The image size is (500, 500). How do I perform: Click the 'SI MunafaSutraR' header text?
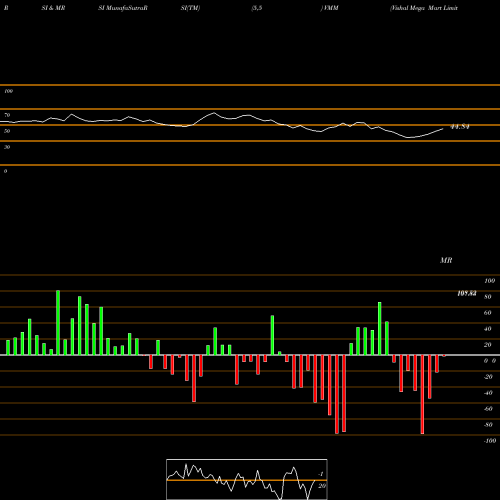pos(123,8)
